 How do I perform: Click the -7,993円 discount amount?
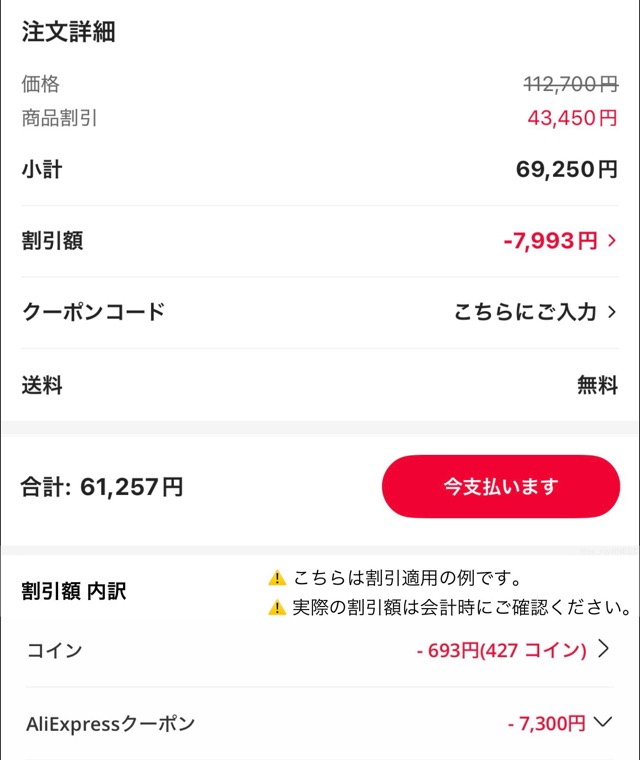click(x=550, y=241)
